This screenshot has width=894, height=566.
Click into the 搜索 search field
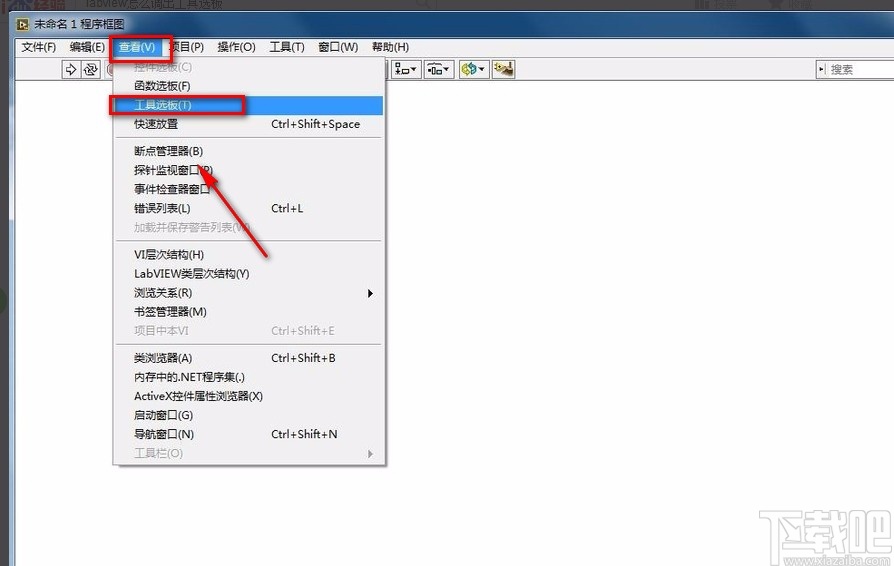(x=861, y=70)
